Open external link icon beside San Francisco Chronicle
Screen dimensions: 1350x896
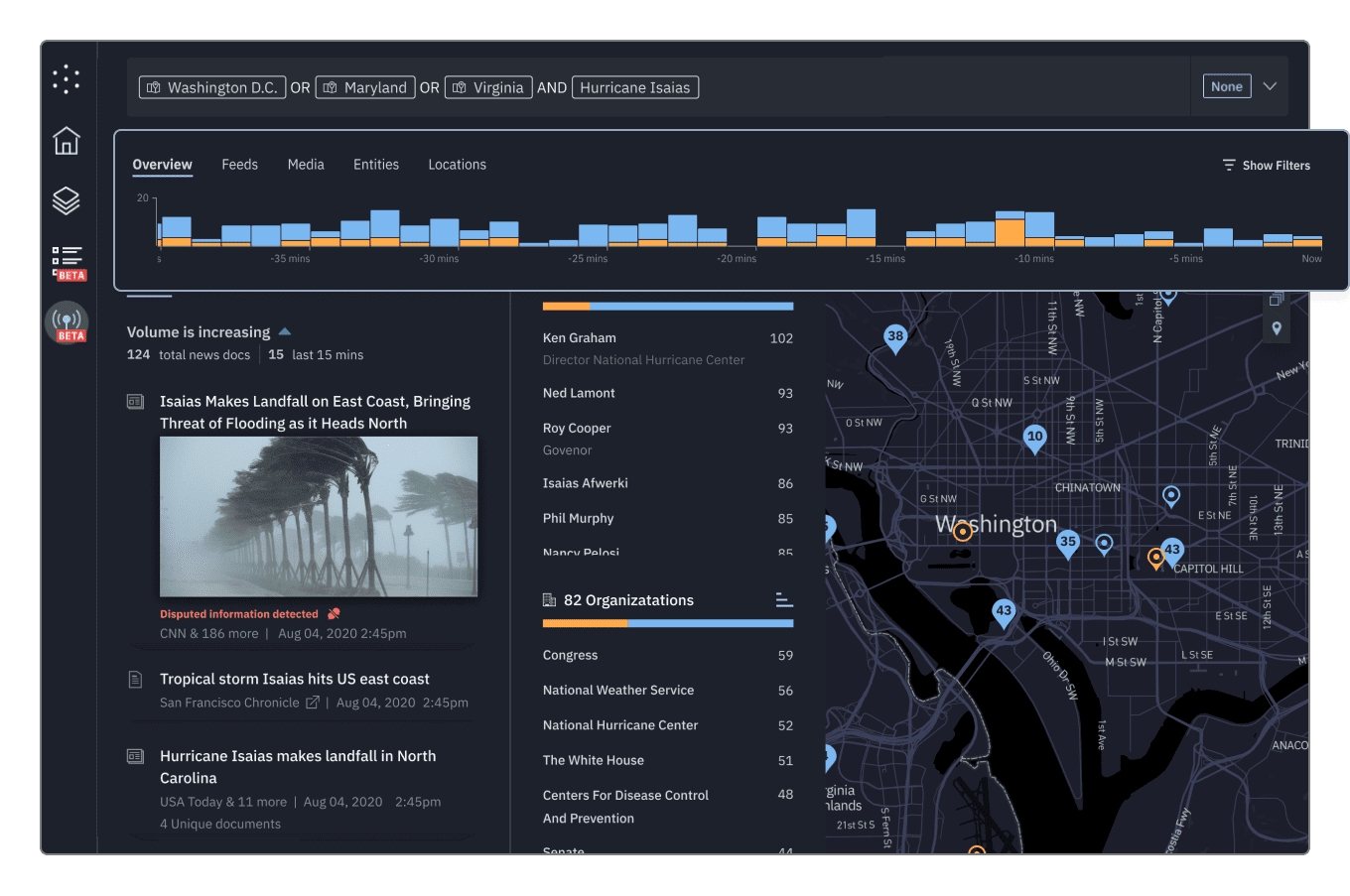(x=313, y=703)
